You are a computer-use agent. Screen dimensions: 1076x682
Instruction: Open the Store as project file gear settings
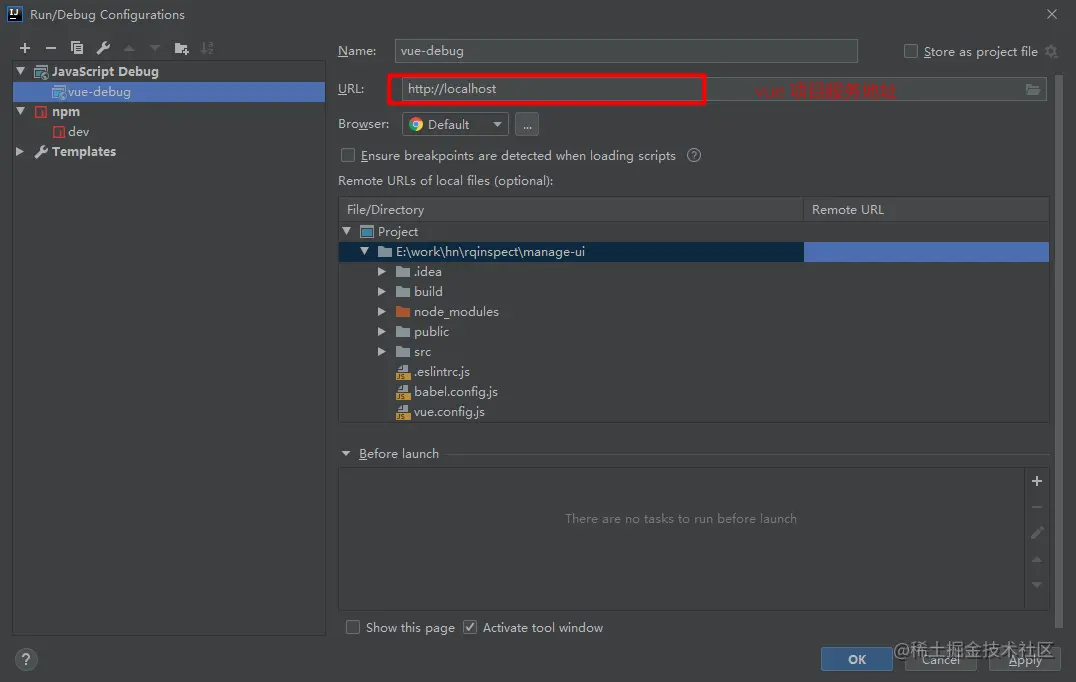[1051, 51]
